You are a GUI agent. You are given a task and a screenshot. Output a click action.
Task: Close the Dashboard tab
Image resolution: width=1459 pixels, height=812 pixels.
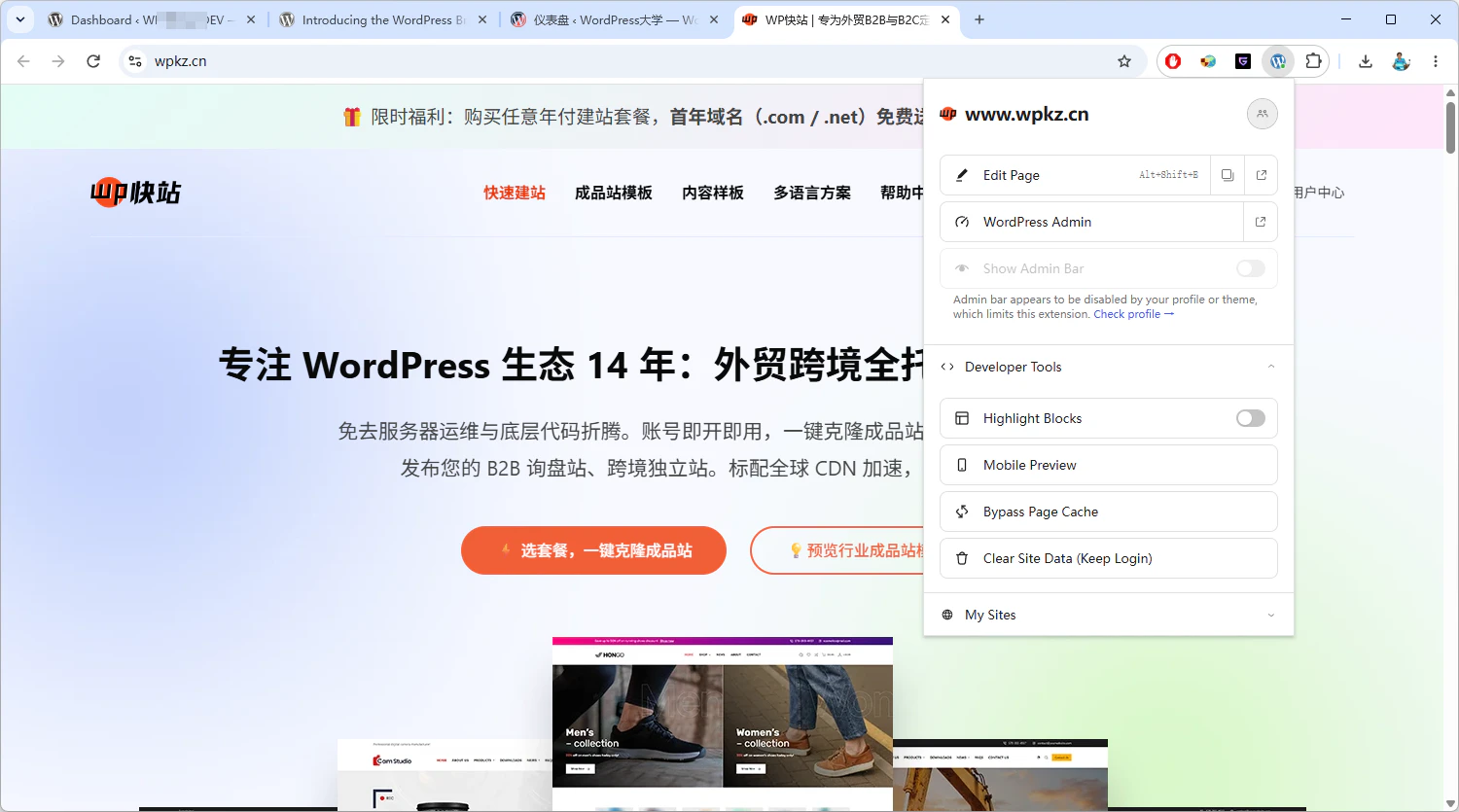pyautogui.click(x=251, y=19)
